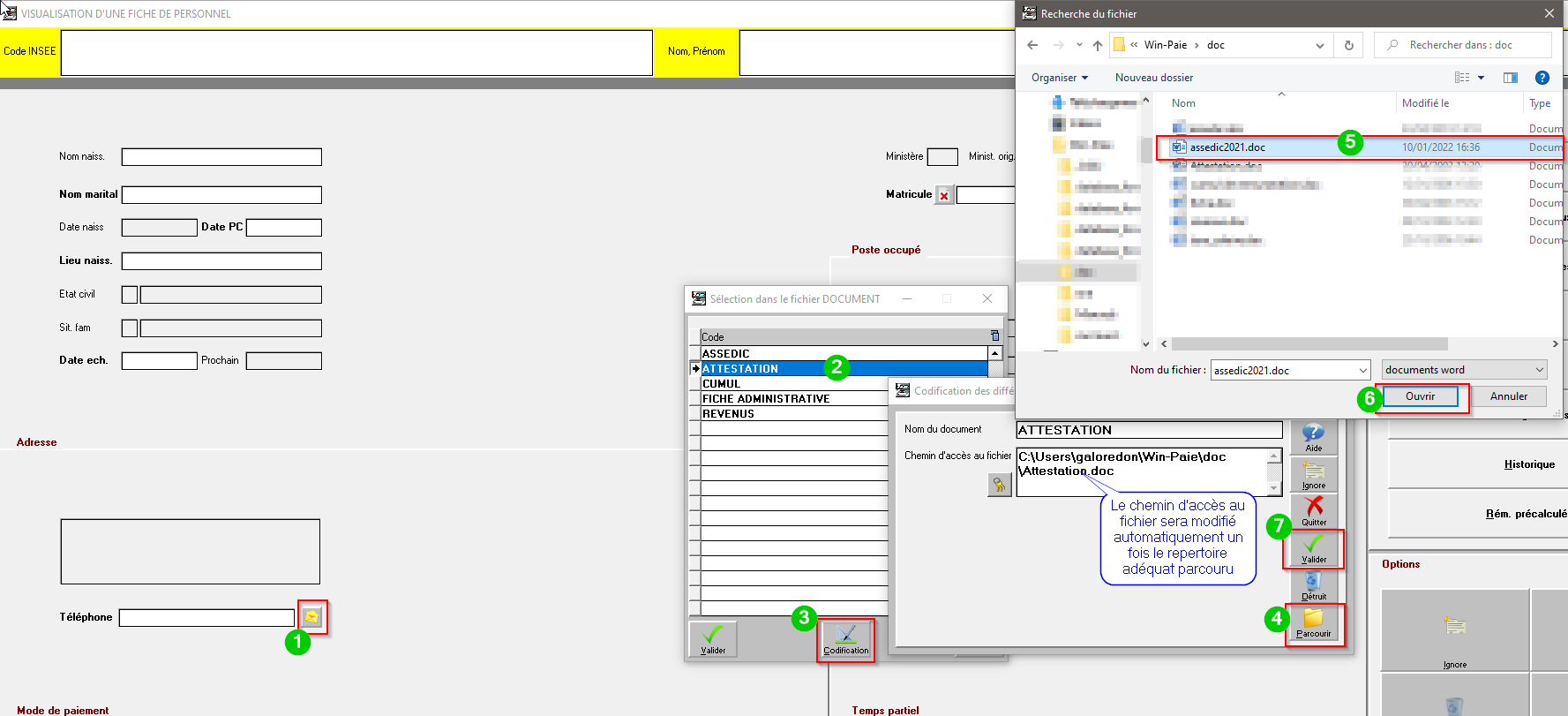Toggle the preview pane in file dialog
Image resolution: width=1568 pixels, height=716 pixels.
coord(1511,78)
